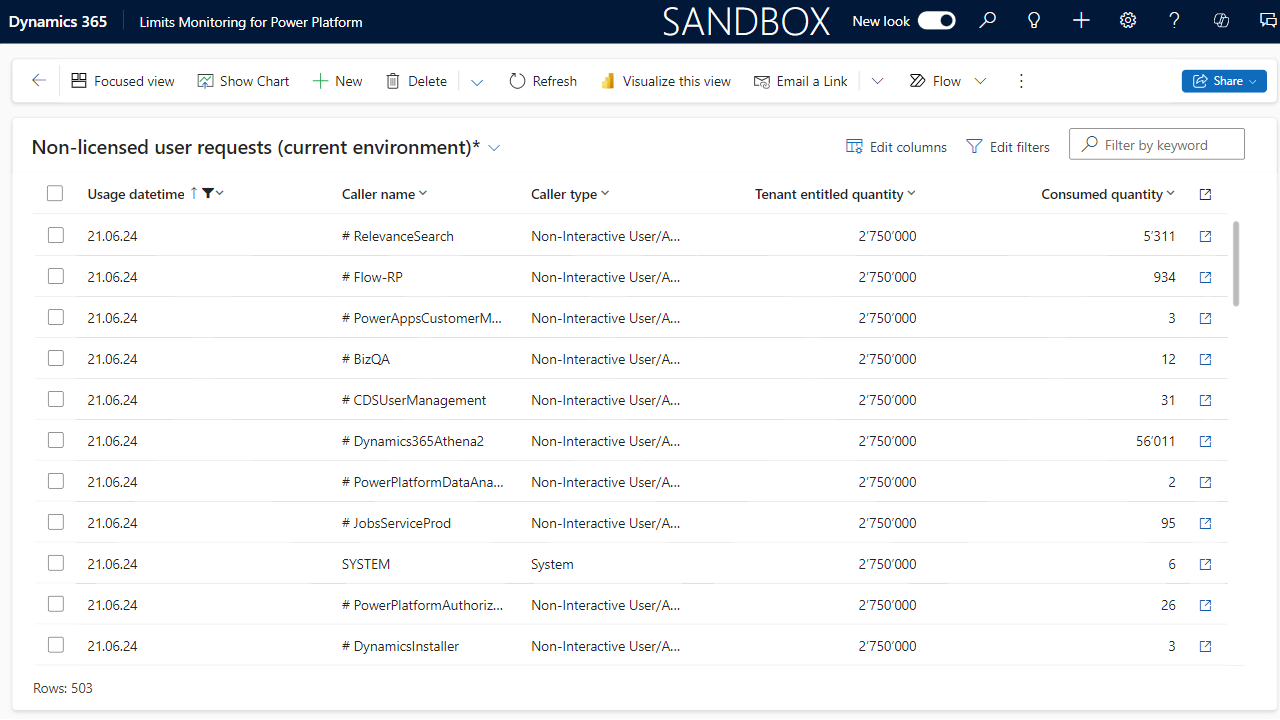The image size is (1280, 720).
Task: Click Delete in the command bar
Action: (416, 81)
